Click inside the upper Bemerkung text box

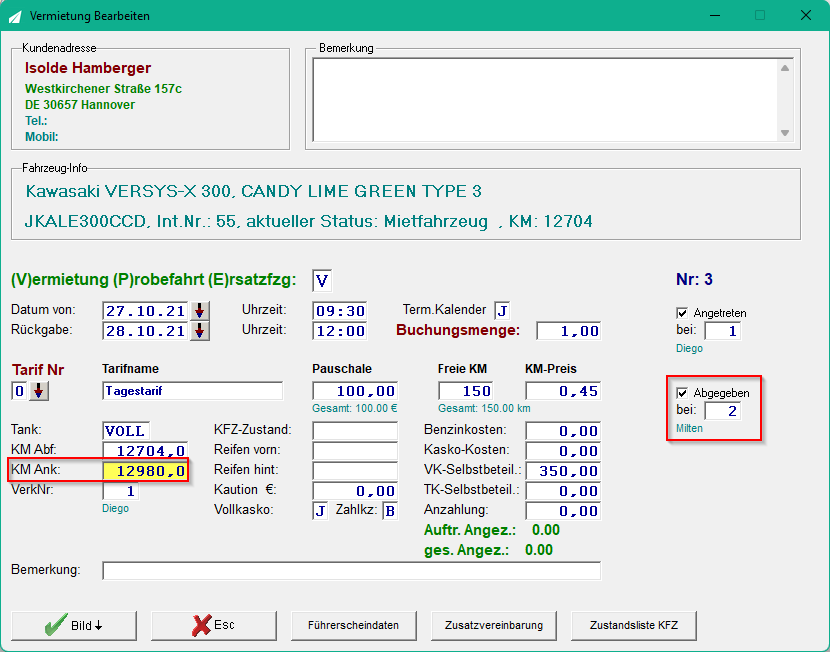[x=545, y=99]
